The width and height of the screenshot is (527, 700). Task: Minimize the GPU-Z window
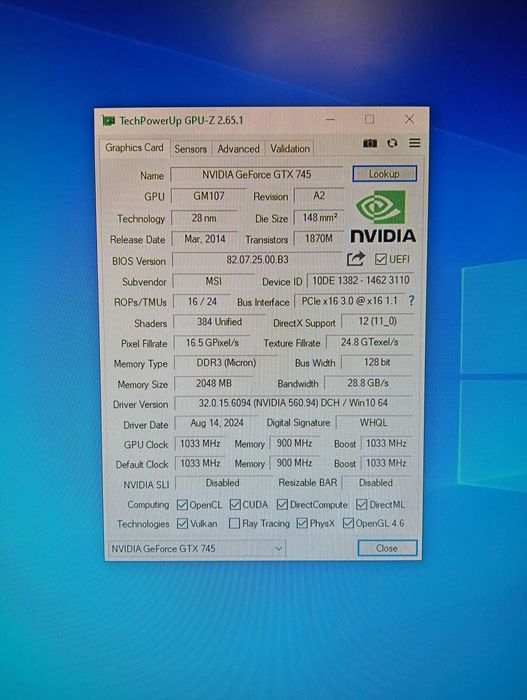tap(330, 120)
